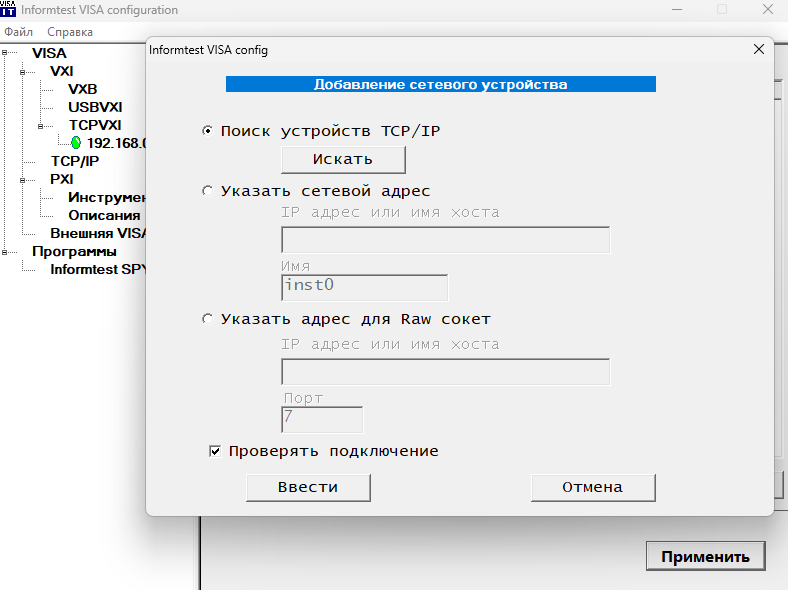Close the 'Informtest VISA config' dialog
Screen dimensions: 788x590
(759, 49)
